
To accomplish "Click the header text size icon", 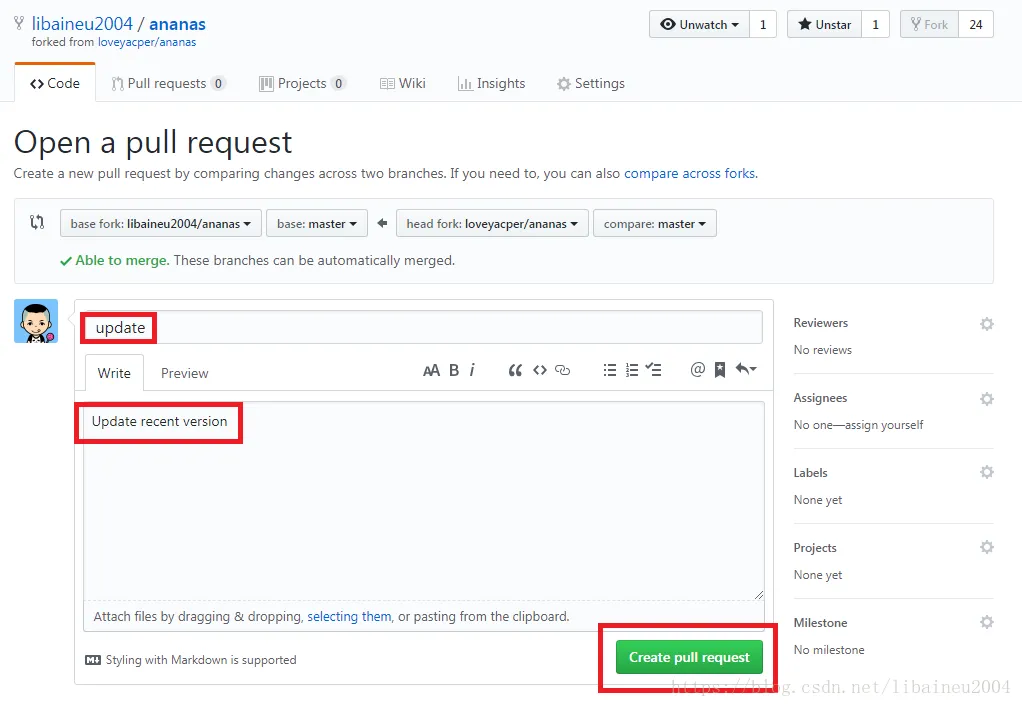I will click(431, 371).
